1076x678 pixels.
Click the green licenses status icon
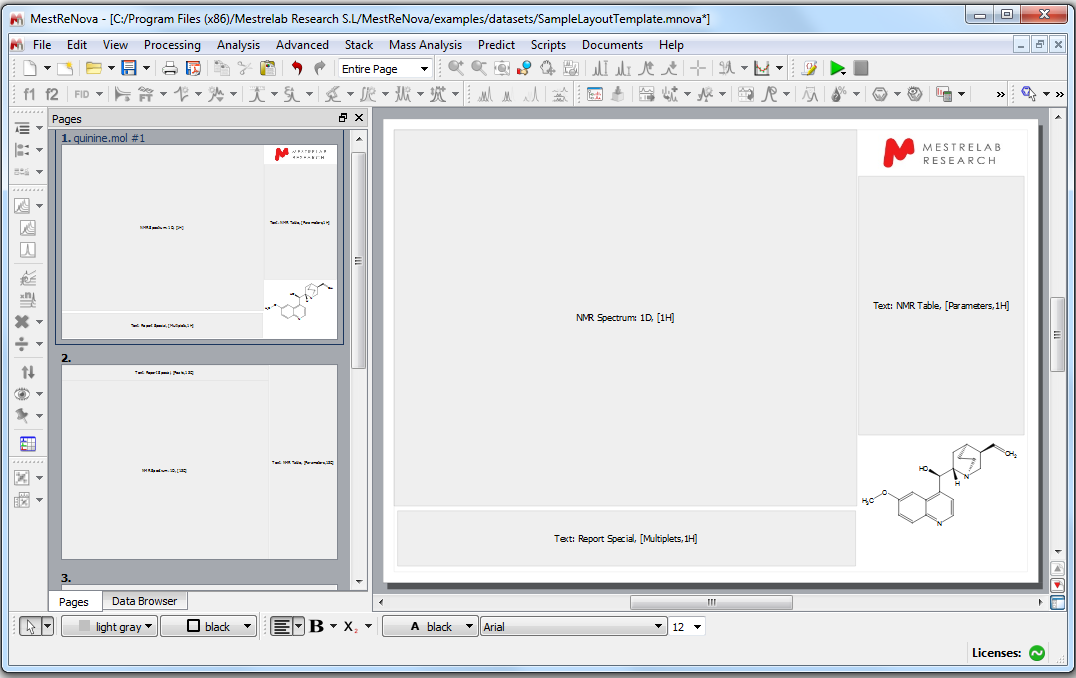[1037, 653]
